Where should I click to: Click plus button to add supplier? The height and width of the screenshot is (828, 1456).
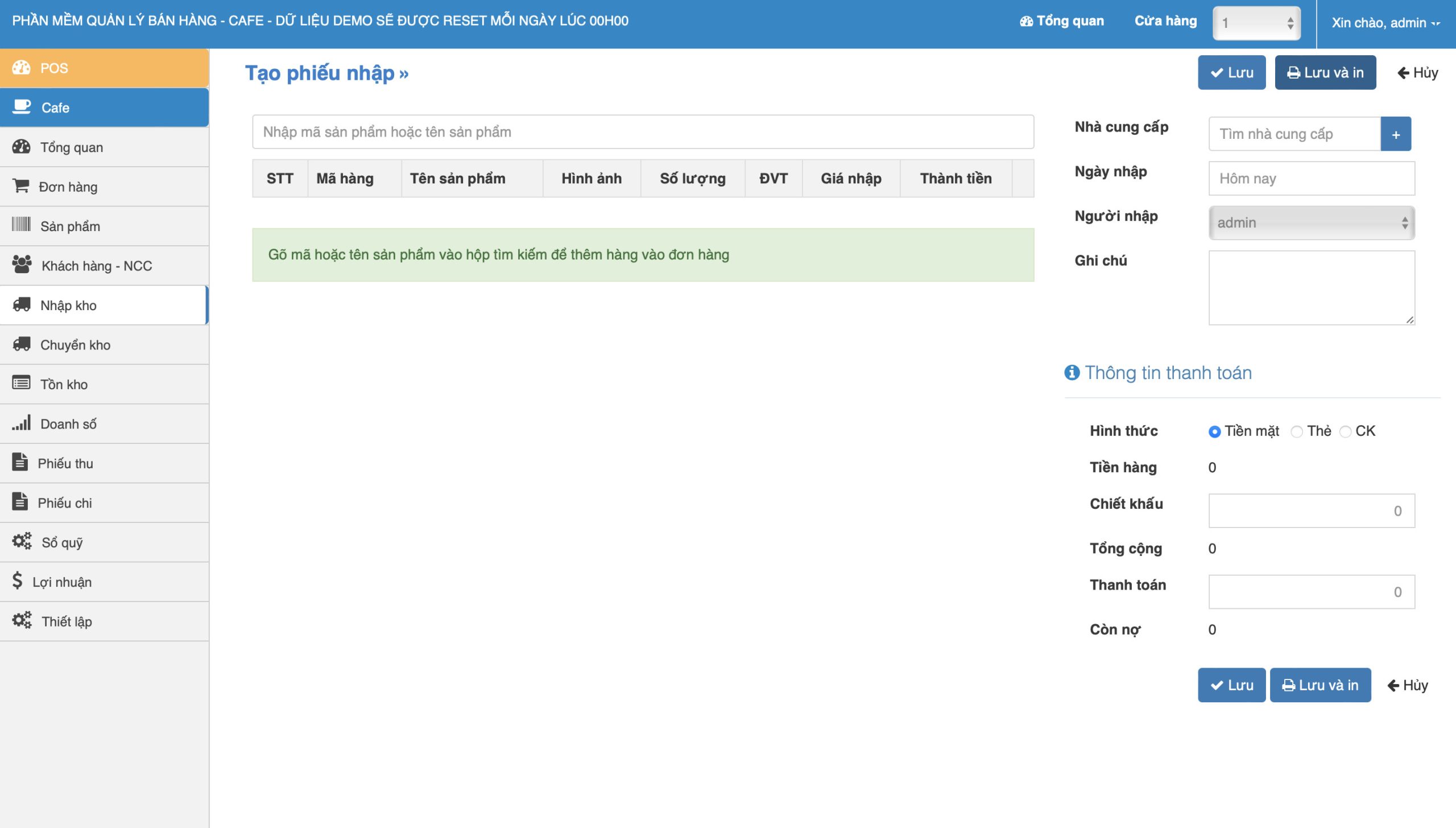click(x=1395, y=134)
